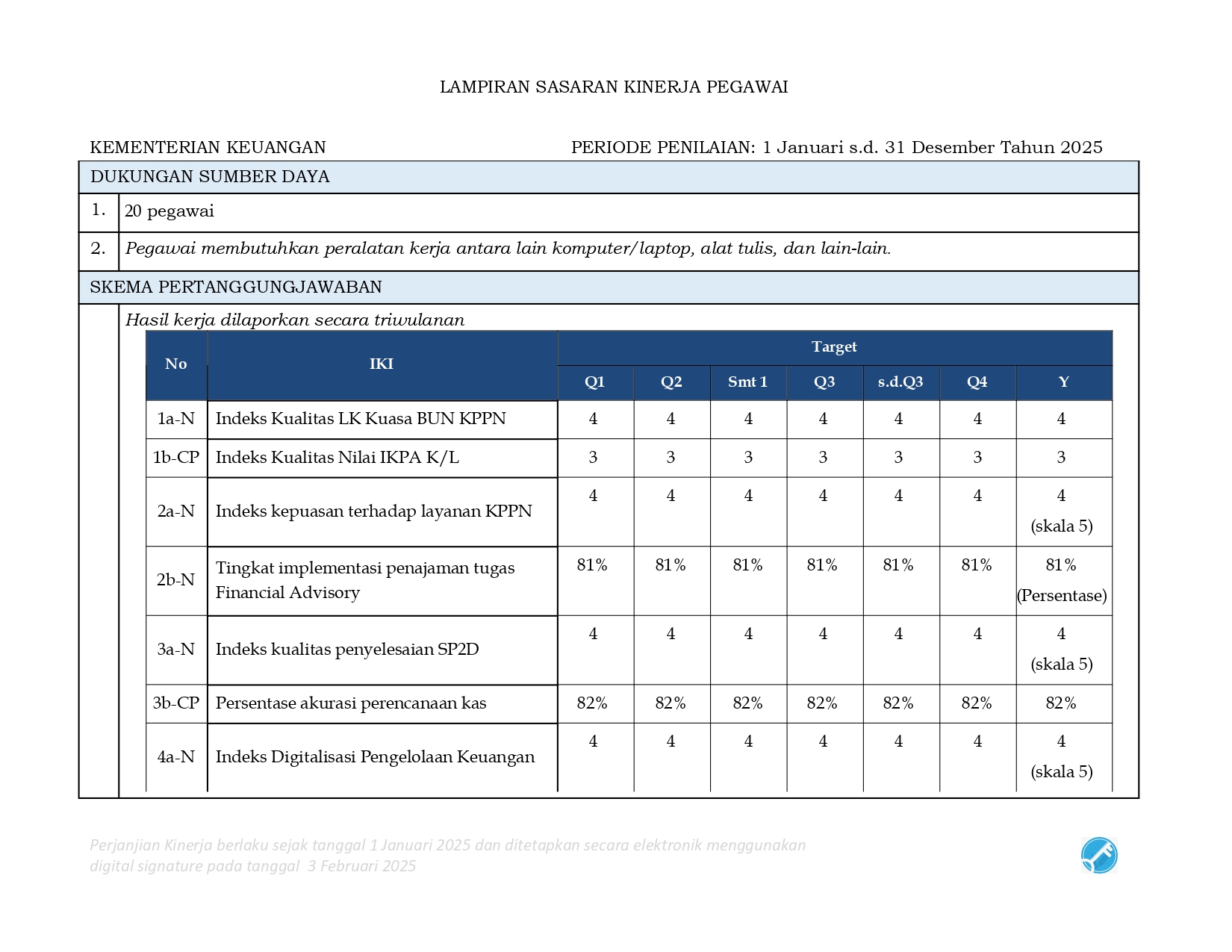Click the '(Persentase)' label in Y column

pyautogui.click(x=1062, y=596)
